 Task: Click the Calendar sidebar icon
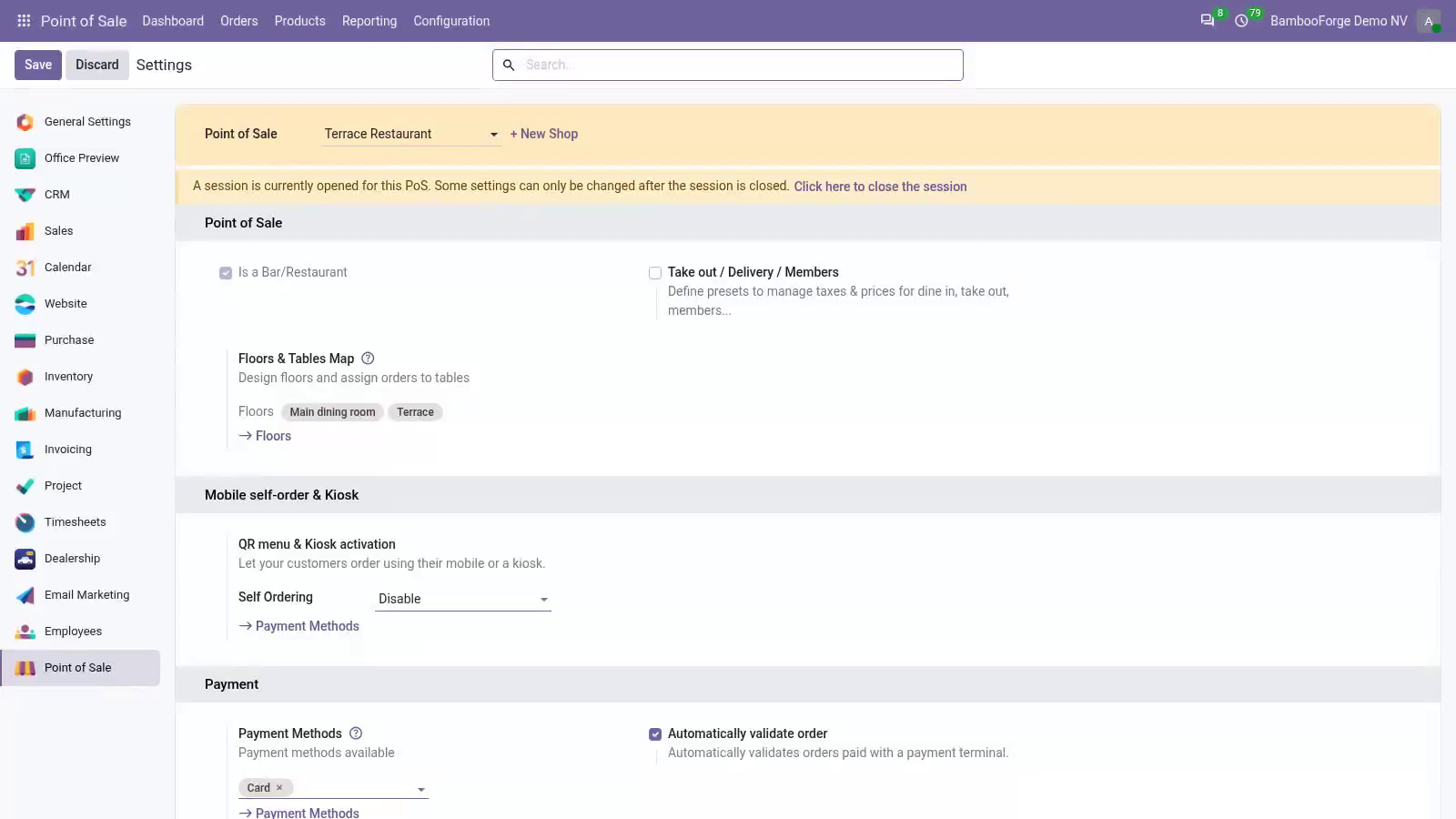click(25, 268)
